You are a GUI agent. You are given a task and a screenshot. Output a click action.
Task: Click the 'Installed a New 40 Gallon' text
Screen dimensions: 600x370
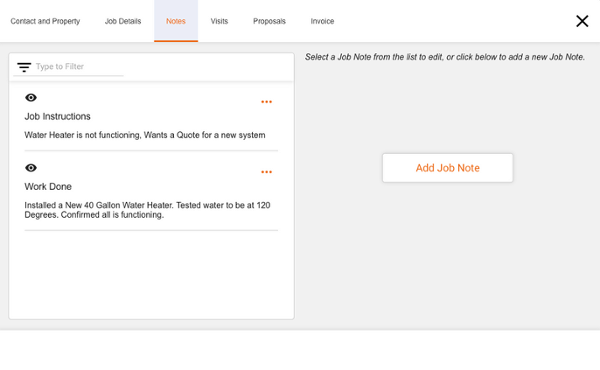147,210
